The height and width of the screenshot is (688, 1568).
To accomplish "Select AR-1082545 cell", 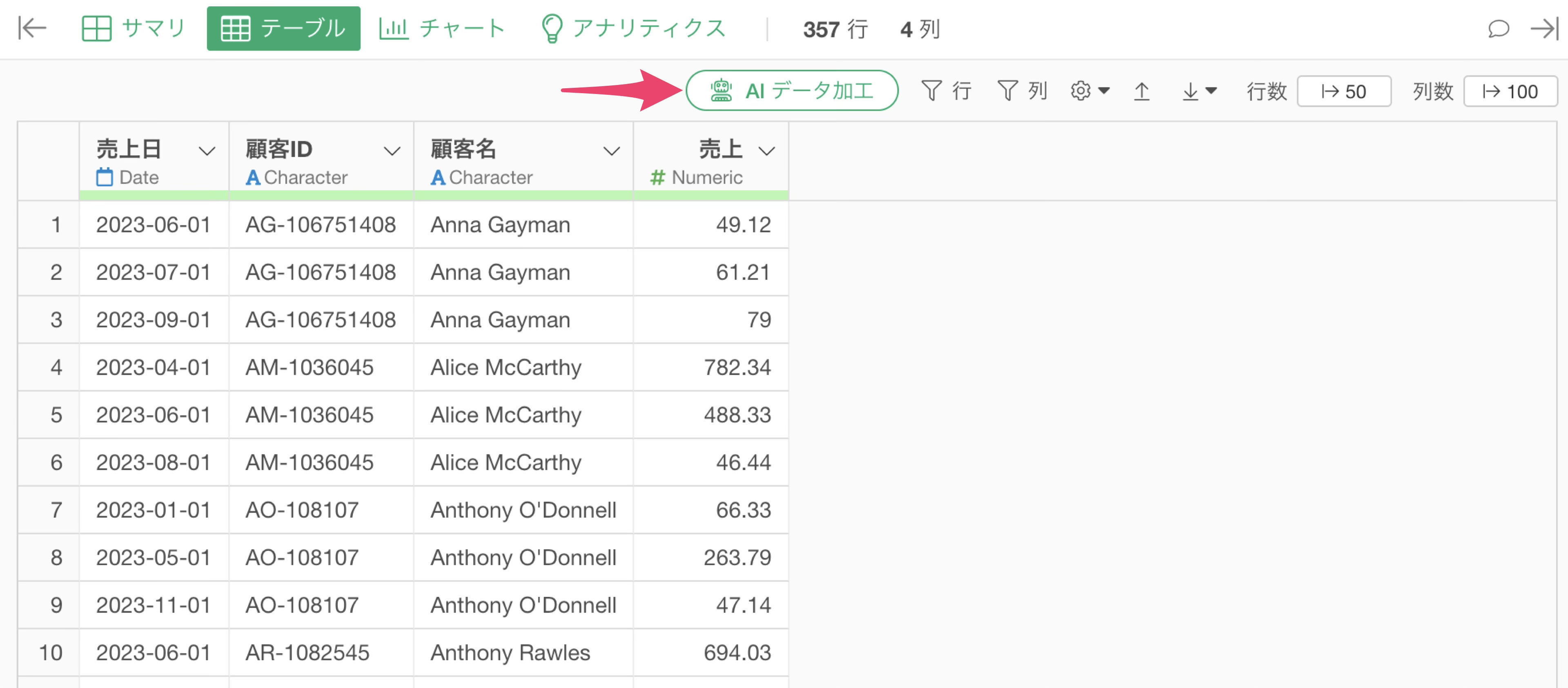I will pos(321,652).
